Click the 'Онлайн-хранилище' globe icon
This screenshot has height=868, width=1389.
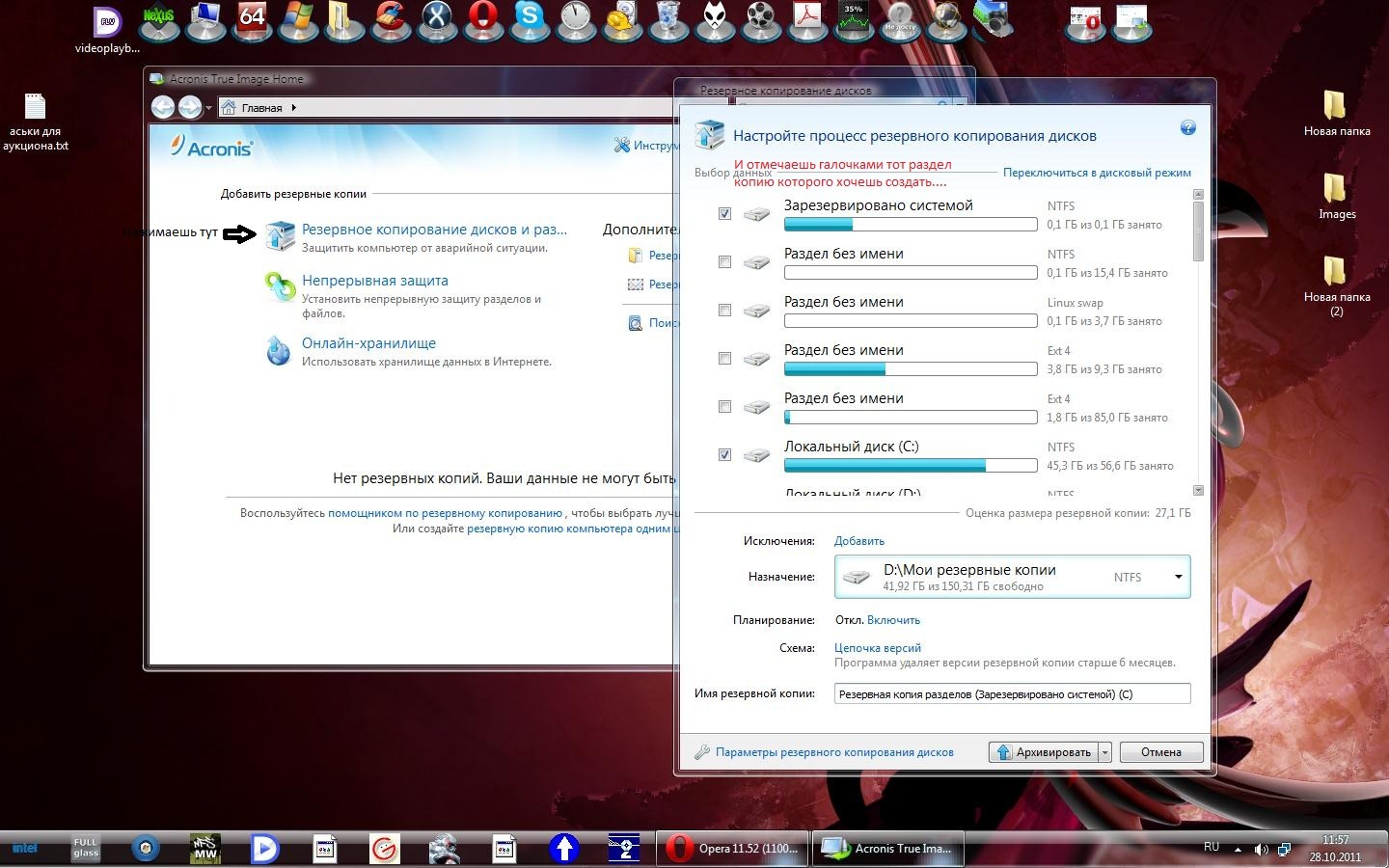point(279,350)
